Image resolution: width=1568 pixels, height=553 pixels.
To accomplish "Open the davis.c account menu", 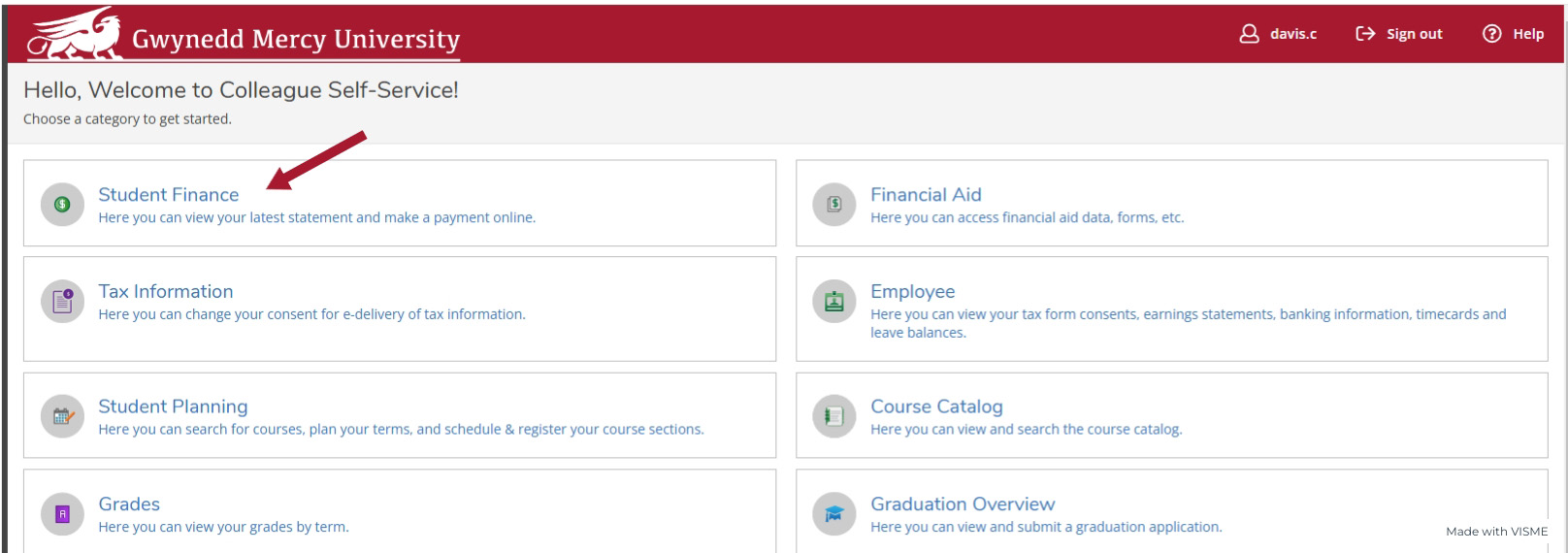I will [x=1279, y=34].
